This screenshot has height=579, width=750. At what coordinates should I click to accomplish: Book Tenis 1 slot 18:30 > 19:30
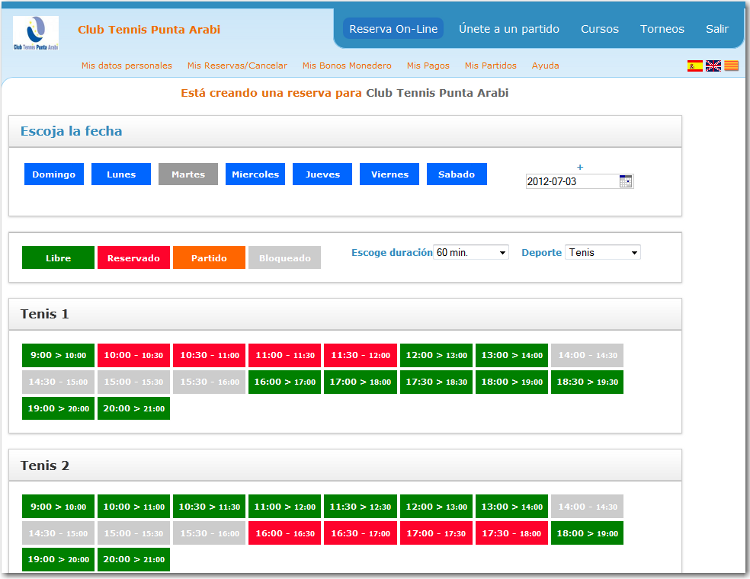pyautogui.click(x=587, y=382)
